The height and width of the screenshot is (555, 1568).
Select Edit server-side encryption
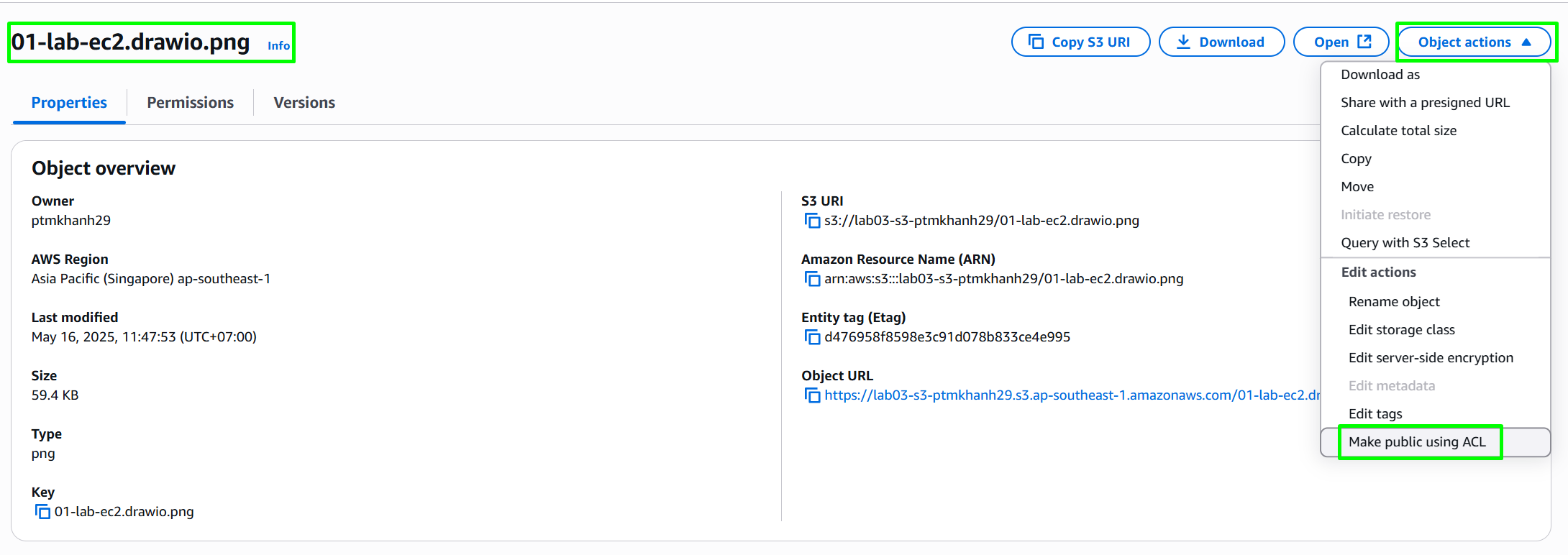point(1435,358)
